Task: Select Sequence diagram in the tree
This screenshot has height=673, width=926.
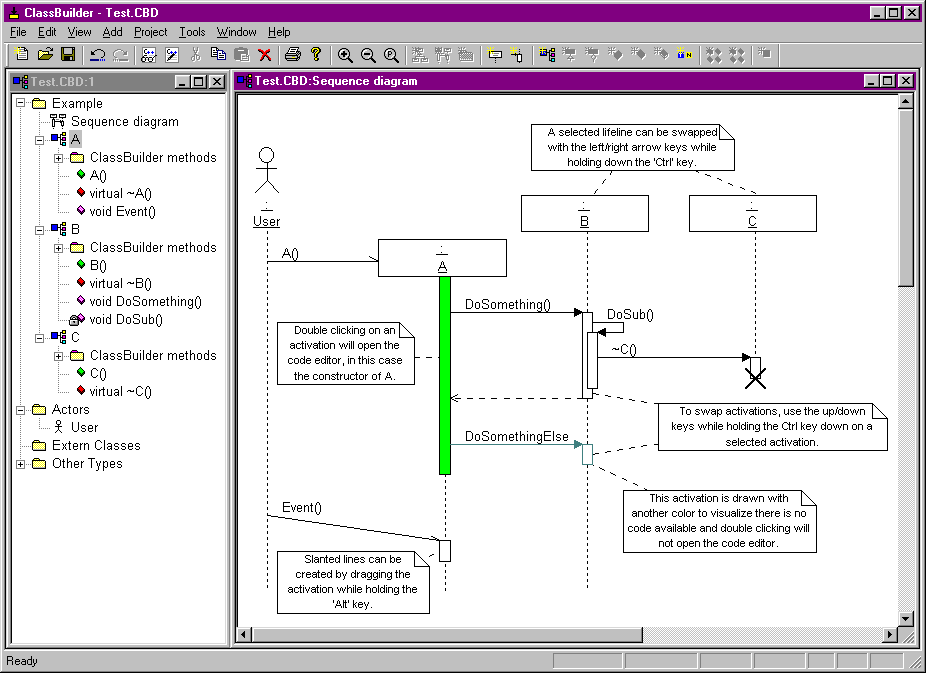Action: pos(125,122)
